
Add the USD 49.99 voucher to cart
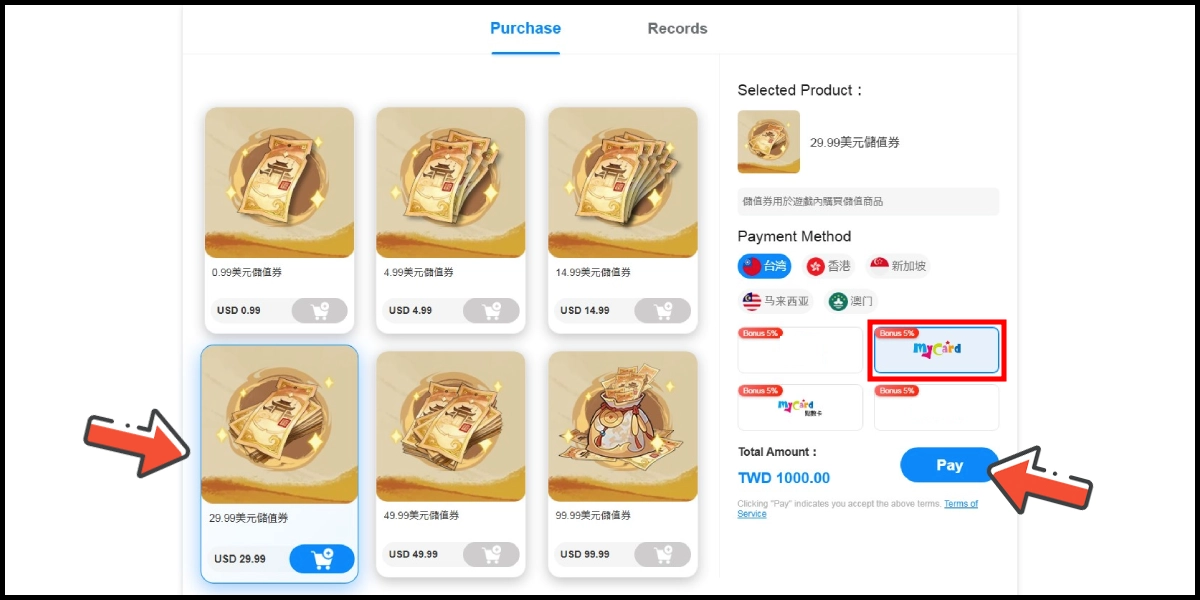(x=491, y=555)
